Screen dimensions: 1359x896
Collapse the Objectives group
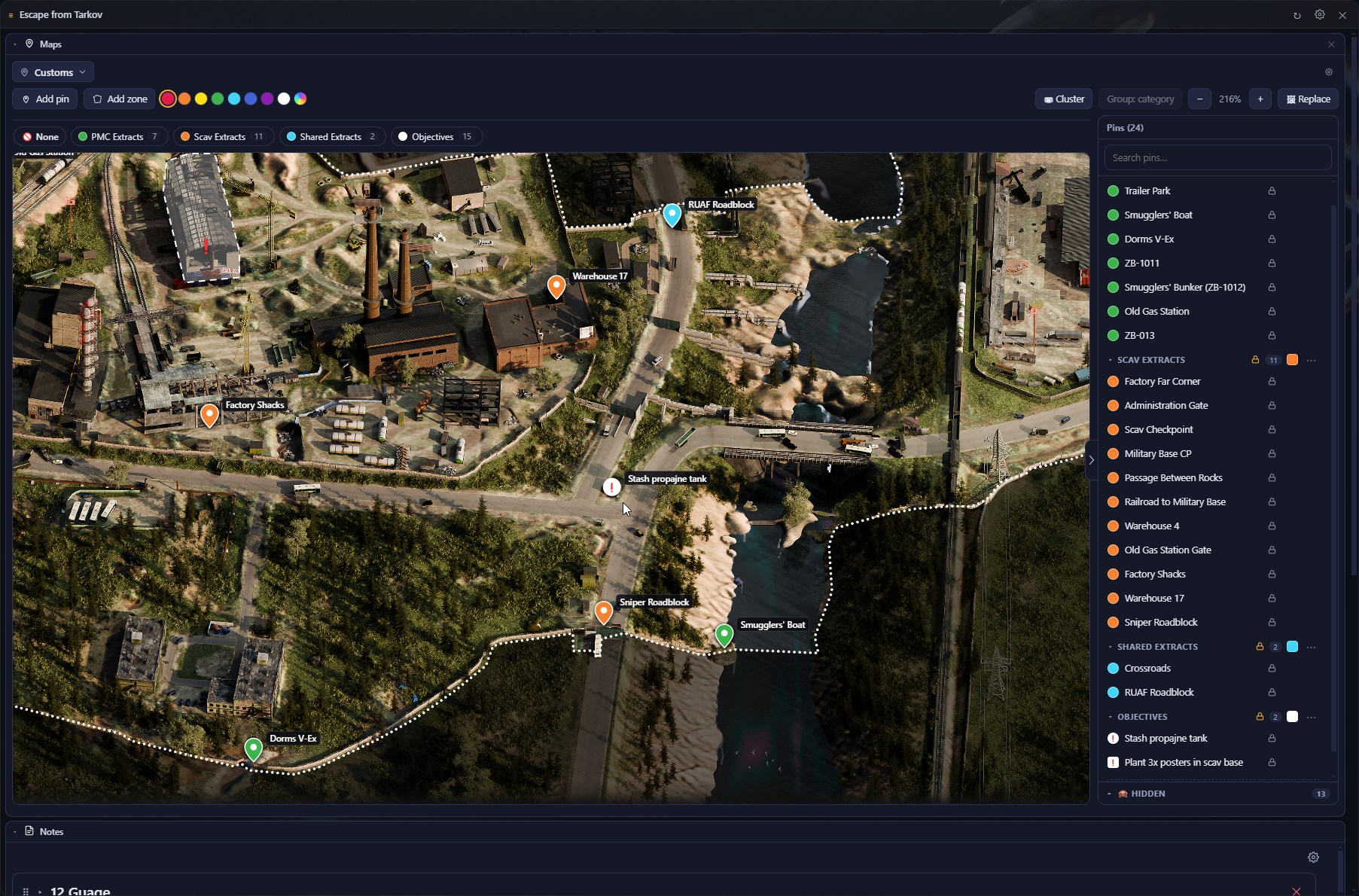click(x=1110, y=717)
